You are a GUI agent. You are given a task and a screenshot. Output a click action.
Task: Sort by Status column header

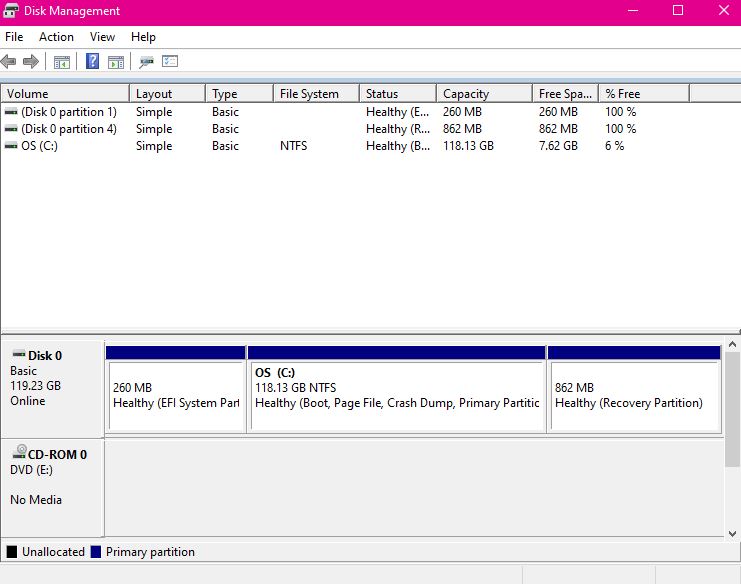398,94
